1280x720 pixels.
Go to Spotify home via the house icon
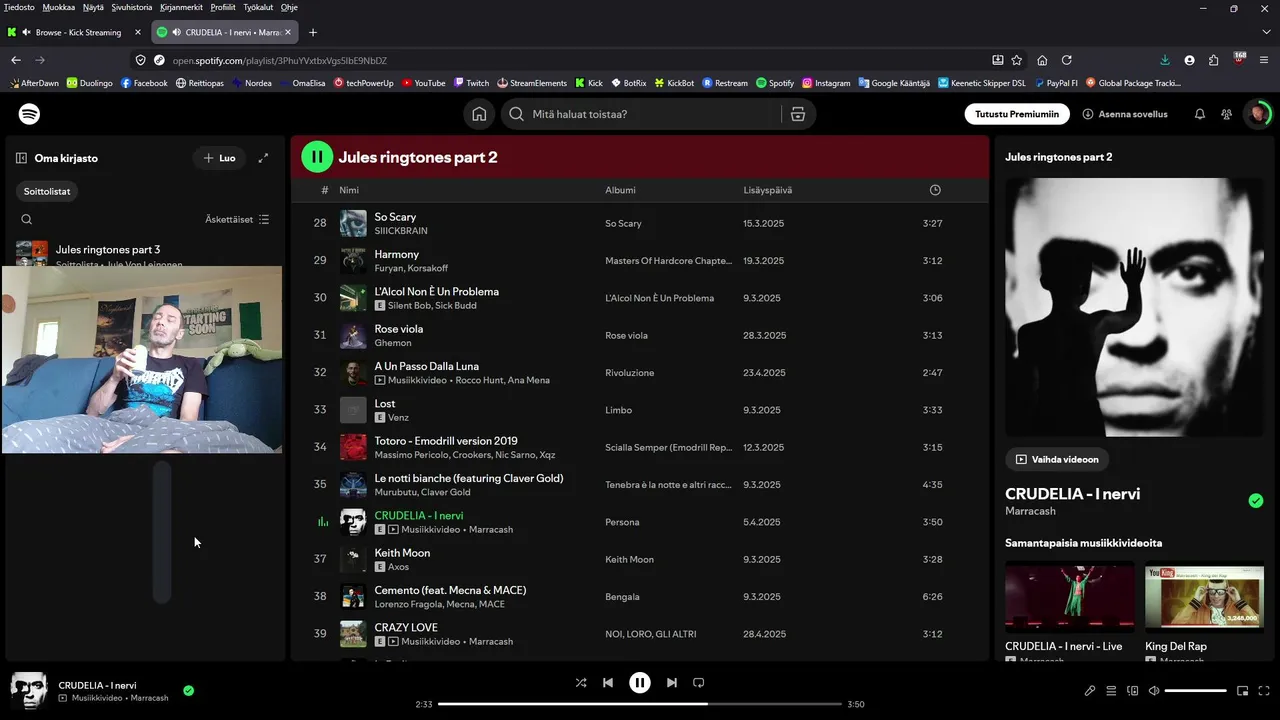[480, 114]
